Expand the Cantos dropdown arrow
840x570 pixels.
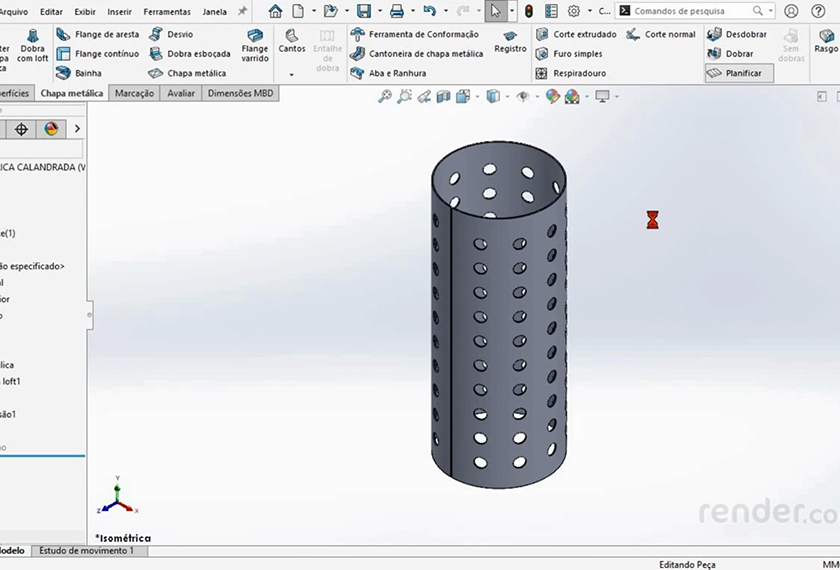point(292,75)
